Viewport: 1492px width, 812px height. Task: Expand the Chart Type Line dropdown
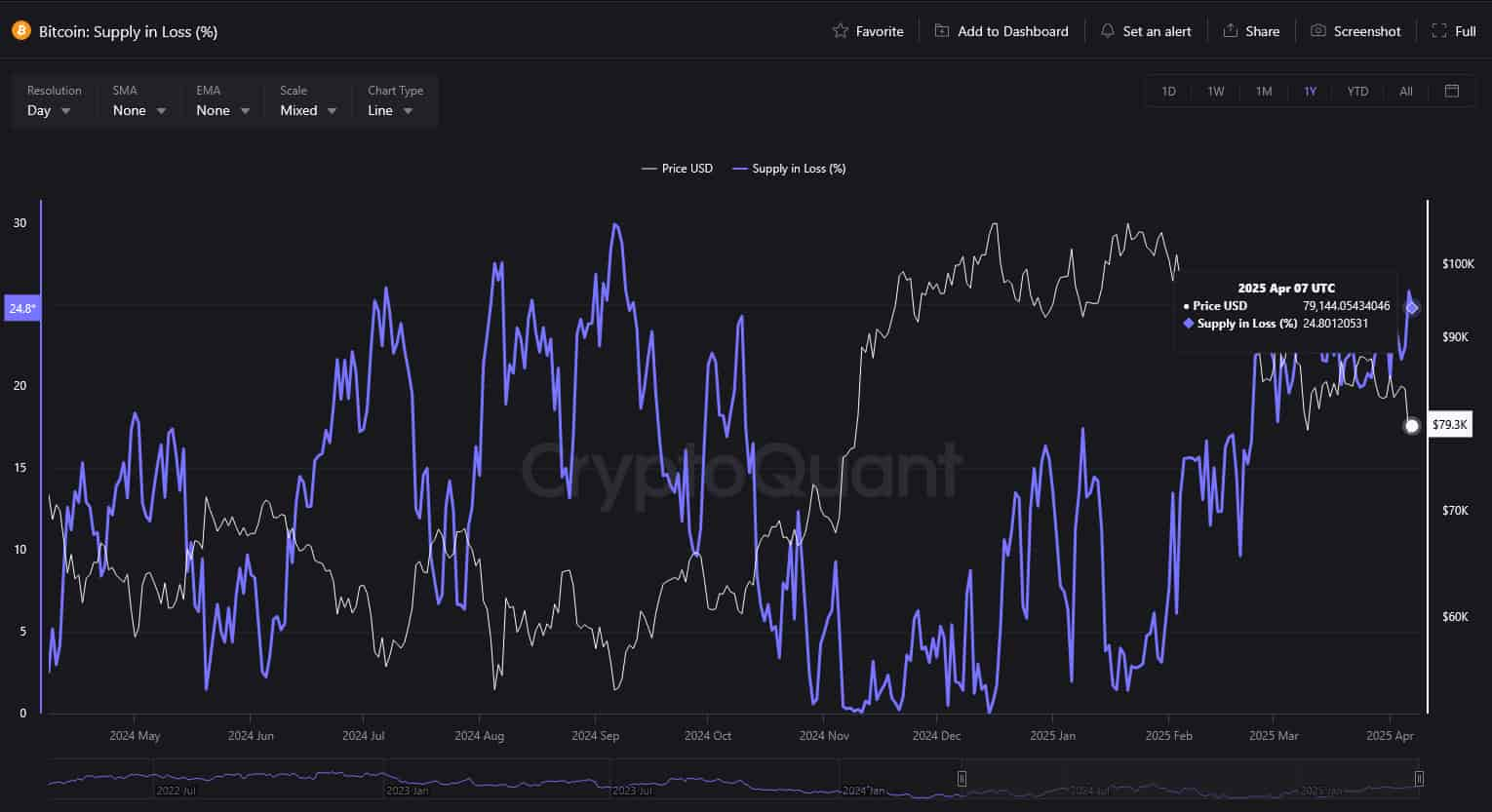pyautogui.click(x=390, y=111)
